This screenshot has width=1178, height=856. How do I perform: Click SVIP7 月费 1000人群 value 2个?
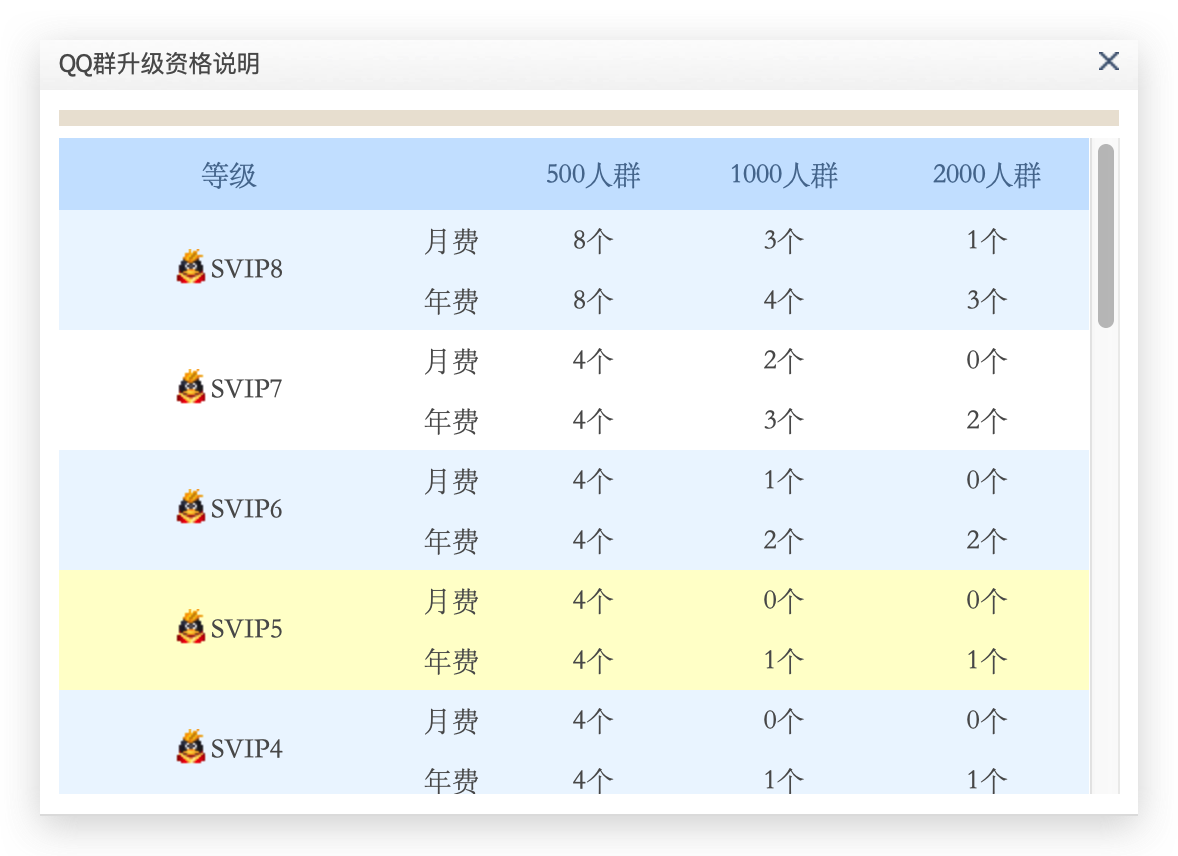point(784,361)
